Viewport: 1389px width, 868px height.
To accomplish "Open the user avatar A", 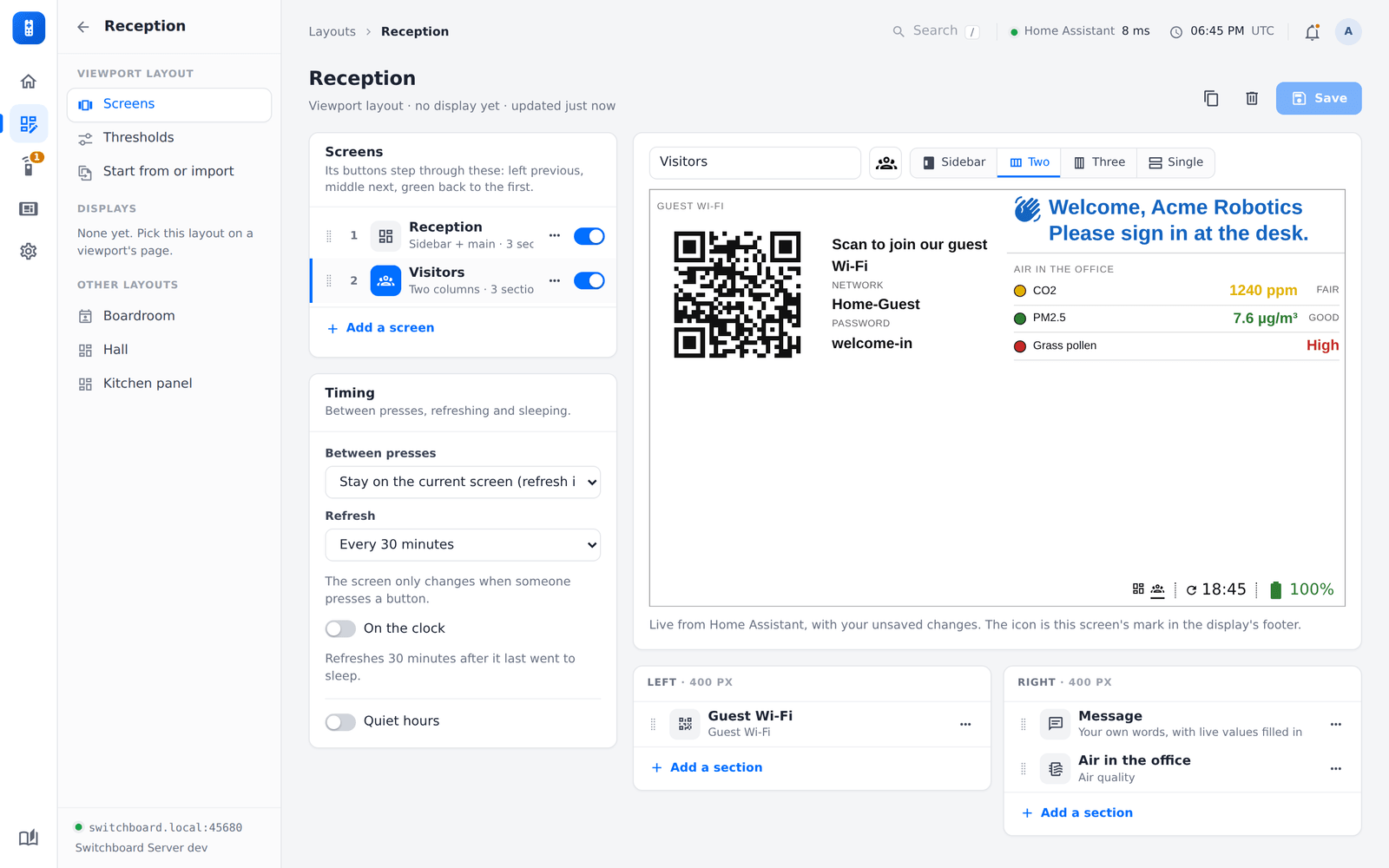I will (x=1348, y=31).
